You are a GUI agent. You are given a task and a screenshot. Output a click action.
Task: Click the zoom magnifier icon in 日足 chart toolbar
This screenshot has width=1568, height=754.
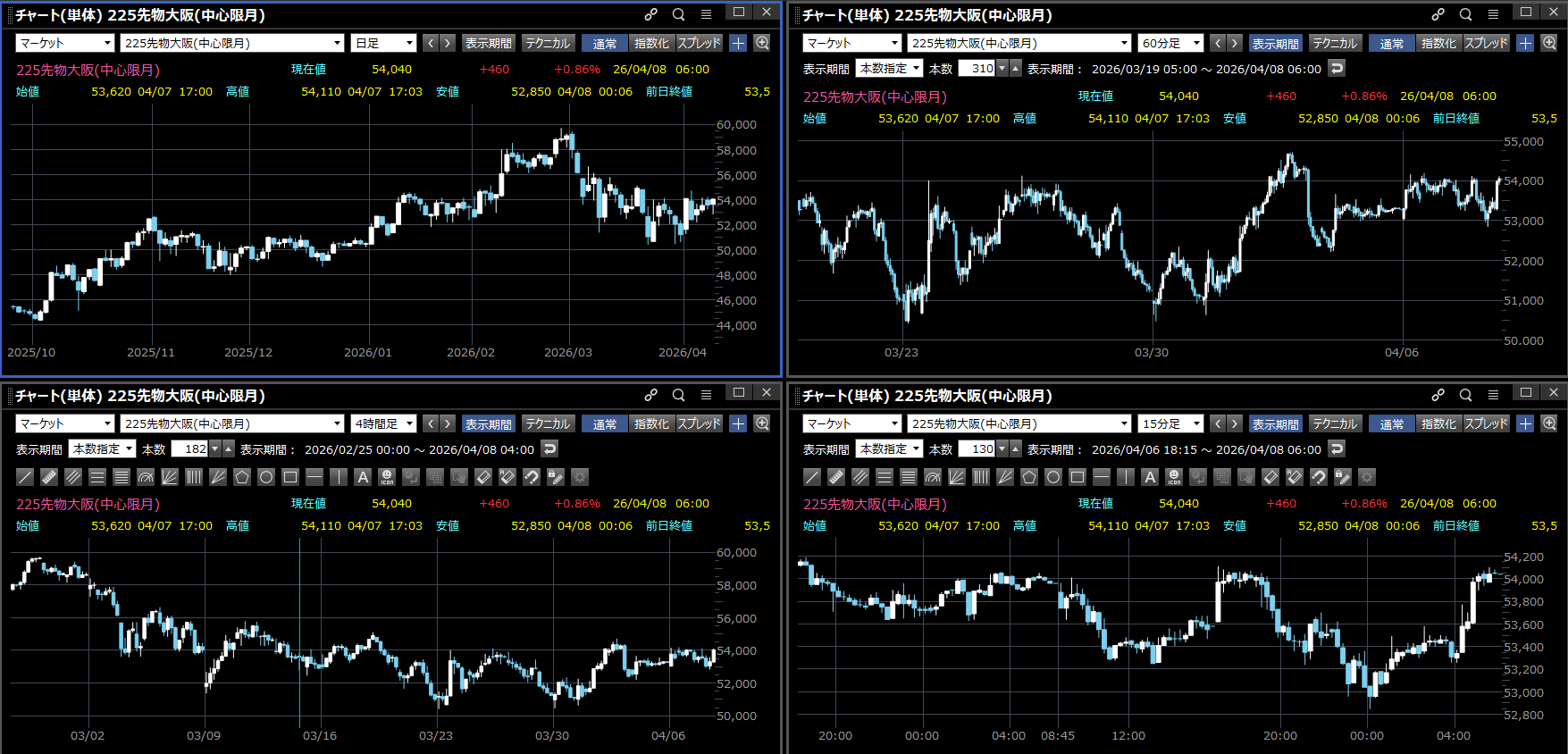click(762, 43)
